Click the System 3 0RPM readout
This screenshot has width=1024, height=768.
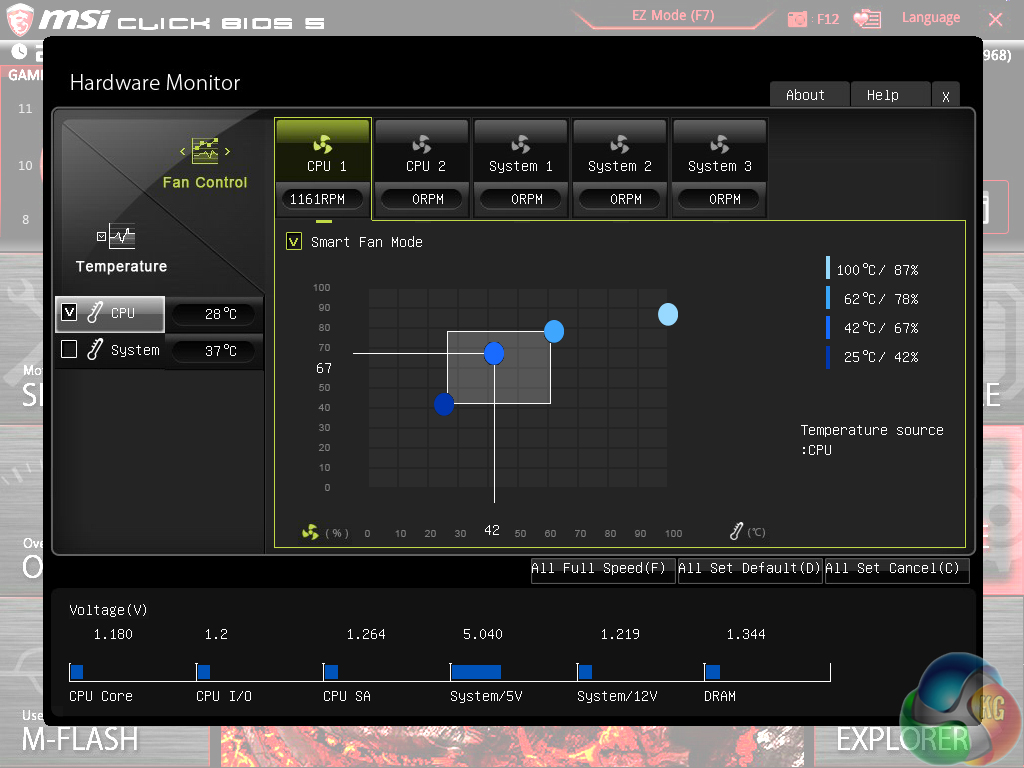(719, 199)
